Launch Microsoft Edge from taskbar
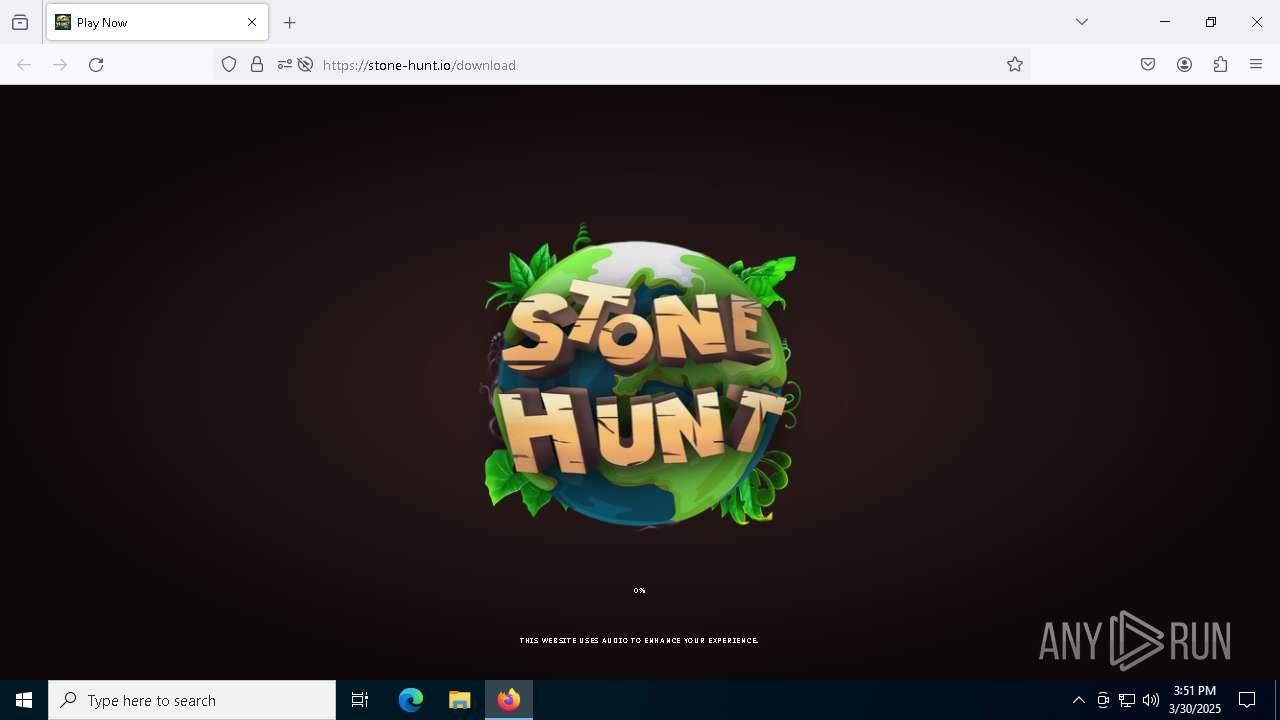1280x720 pixels. 411,700
